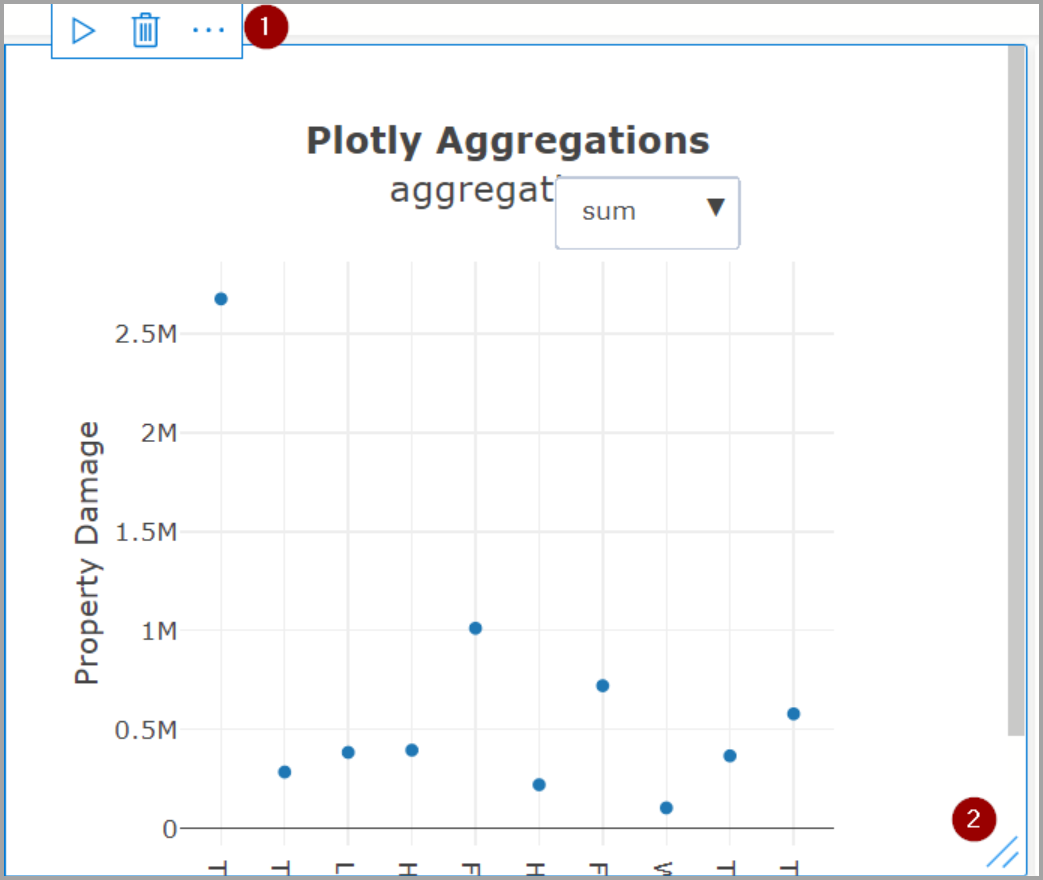The width and height of the screenshot is (1043, 880).
Task: Run the visual with the play icon
Action: click(x=83, y=31)
